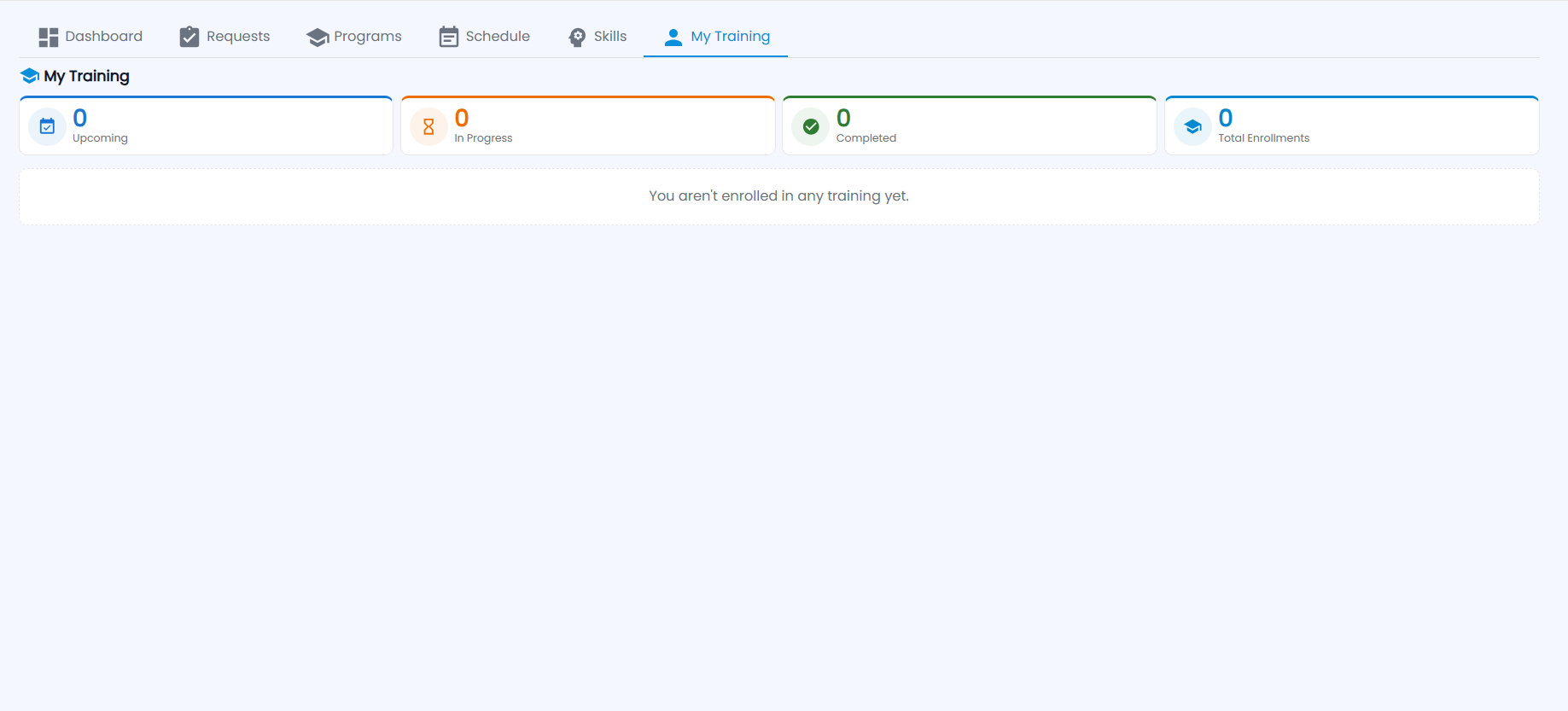Screen dimensions: 1568x711
Task: Click the "Total Enrollments" label
Action: pyautogui.click(x=1263, y=138)
